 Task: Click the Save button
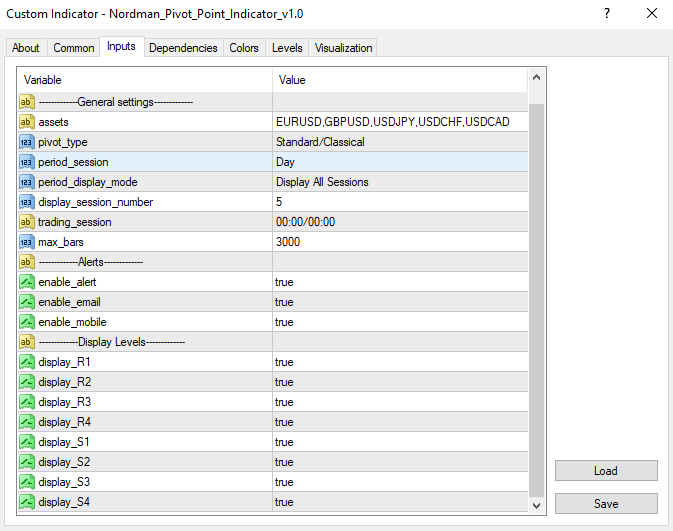[x=606, y=504]
